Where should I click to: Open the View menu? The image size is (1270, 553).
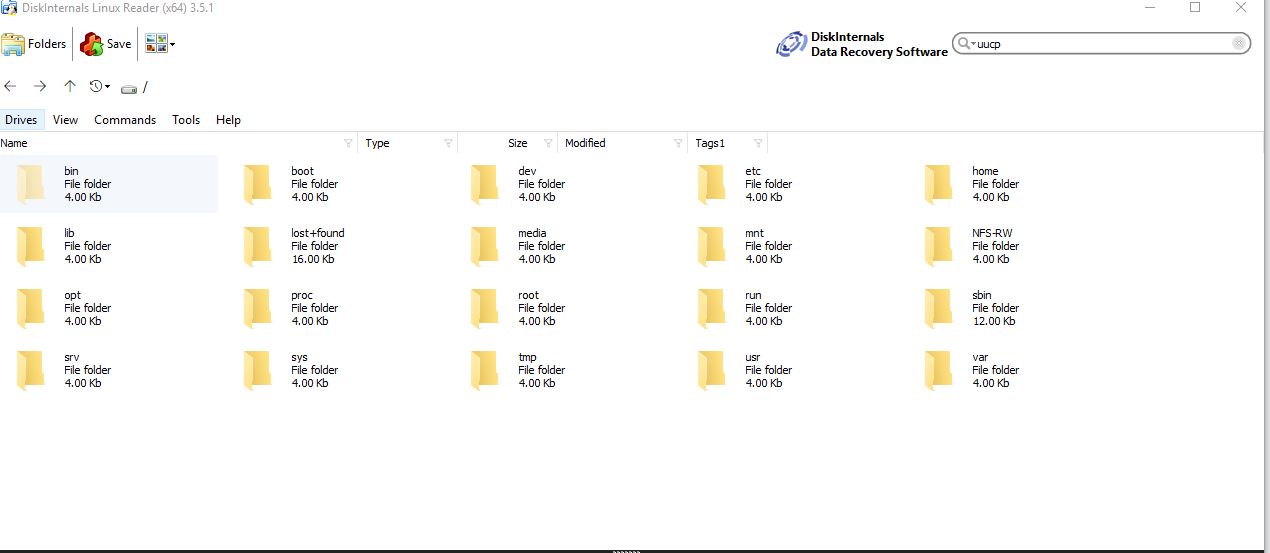click(x=65, y=120)
